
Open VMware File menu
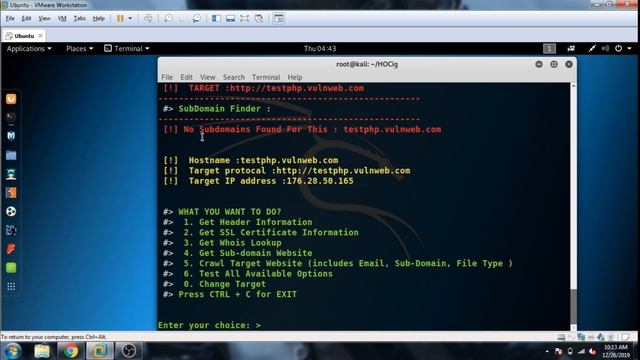click(x=10, y=18)
